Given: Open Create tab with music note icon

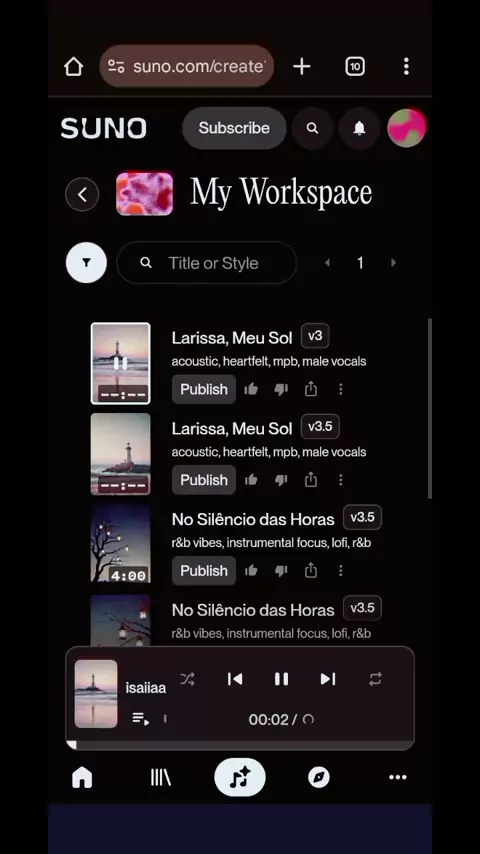Looking at the screenshot, I should [x=240, y=778].
